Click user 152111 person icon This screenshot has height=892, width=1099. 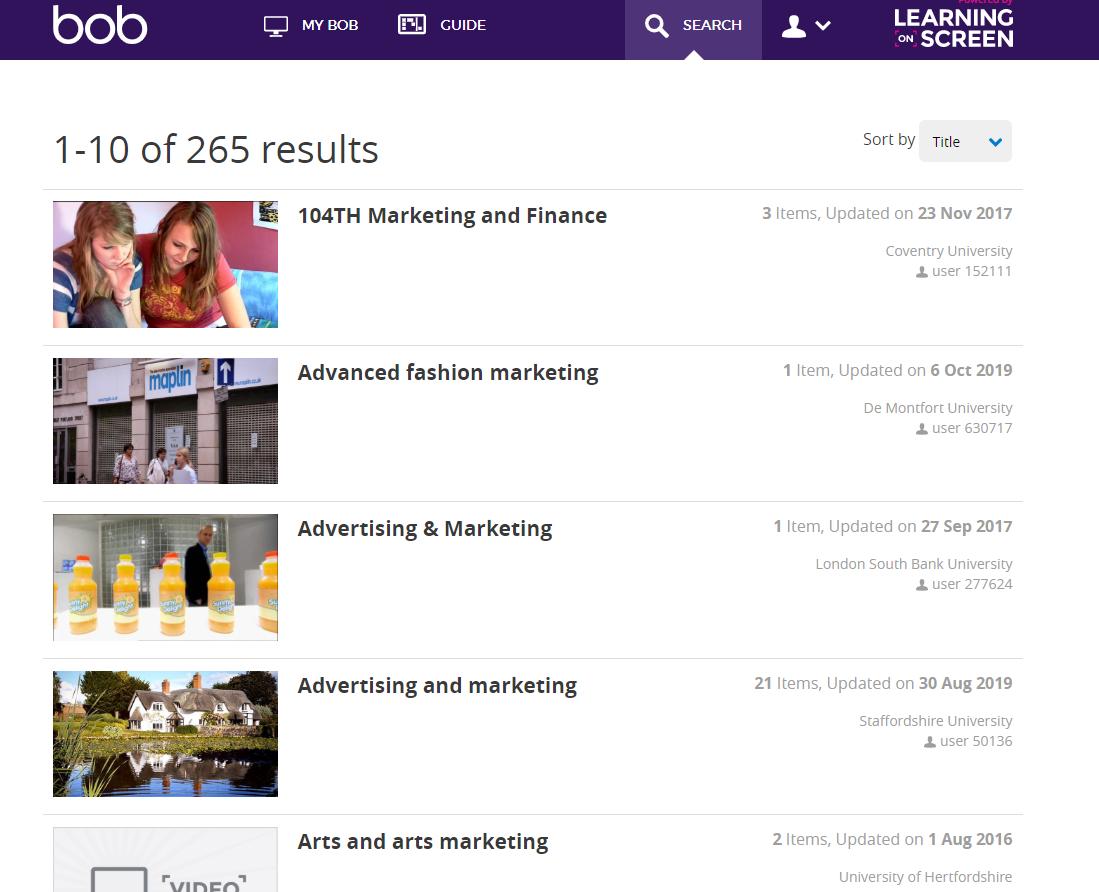[x=922, y=272]
